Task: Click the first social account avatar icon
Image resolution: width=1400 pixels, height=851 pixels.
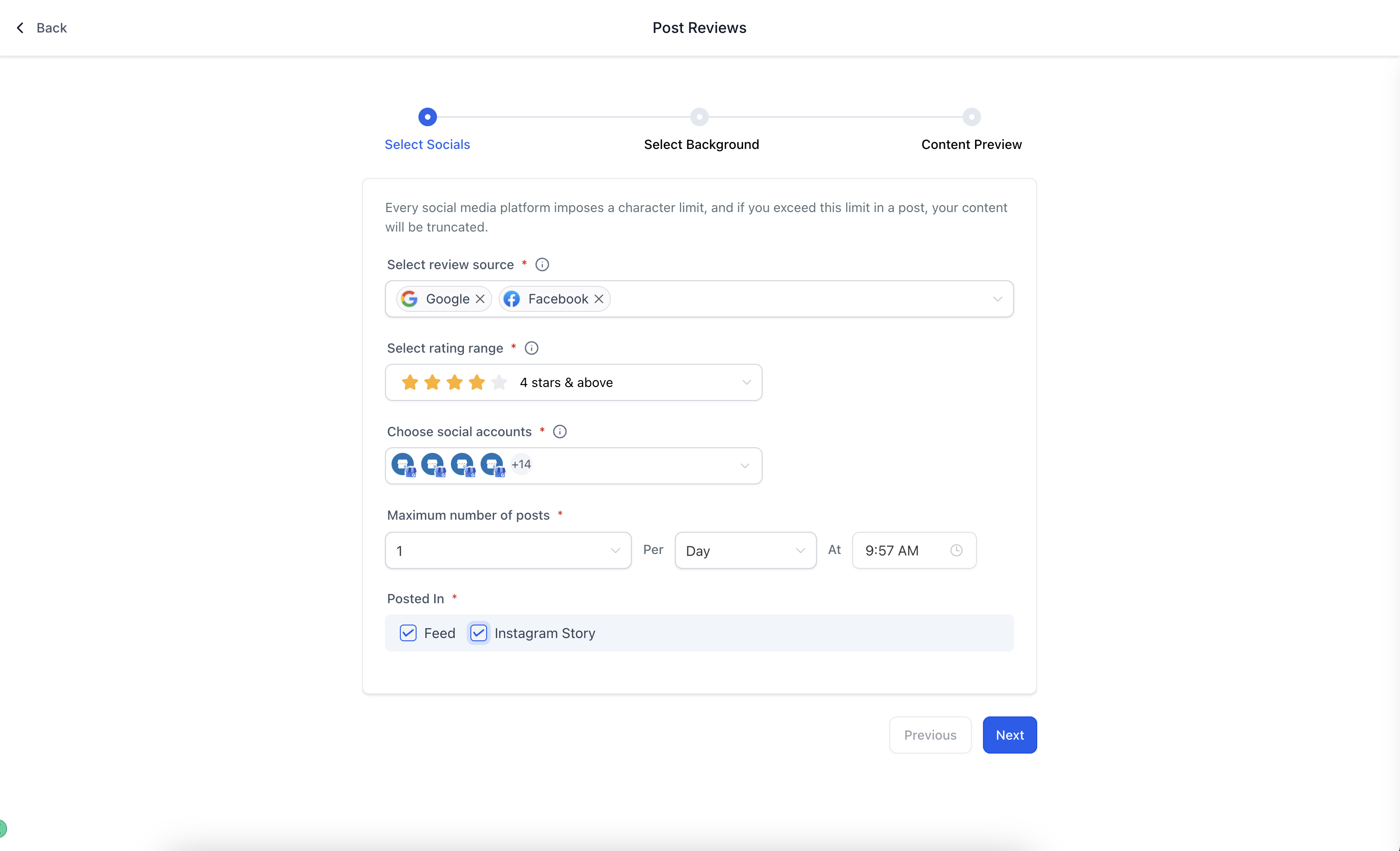Action: [404, 464]
